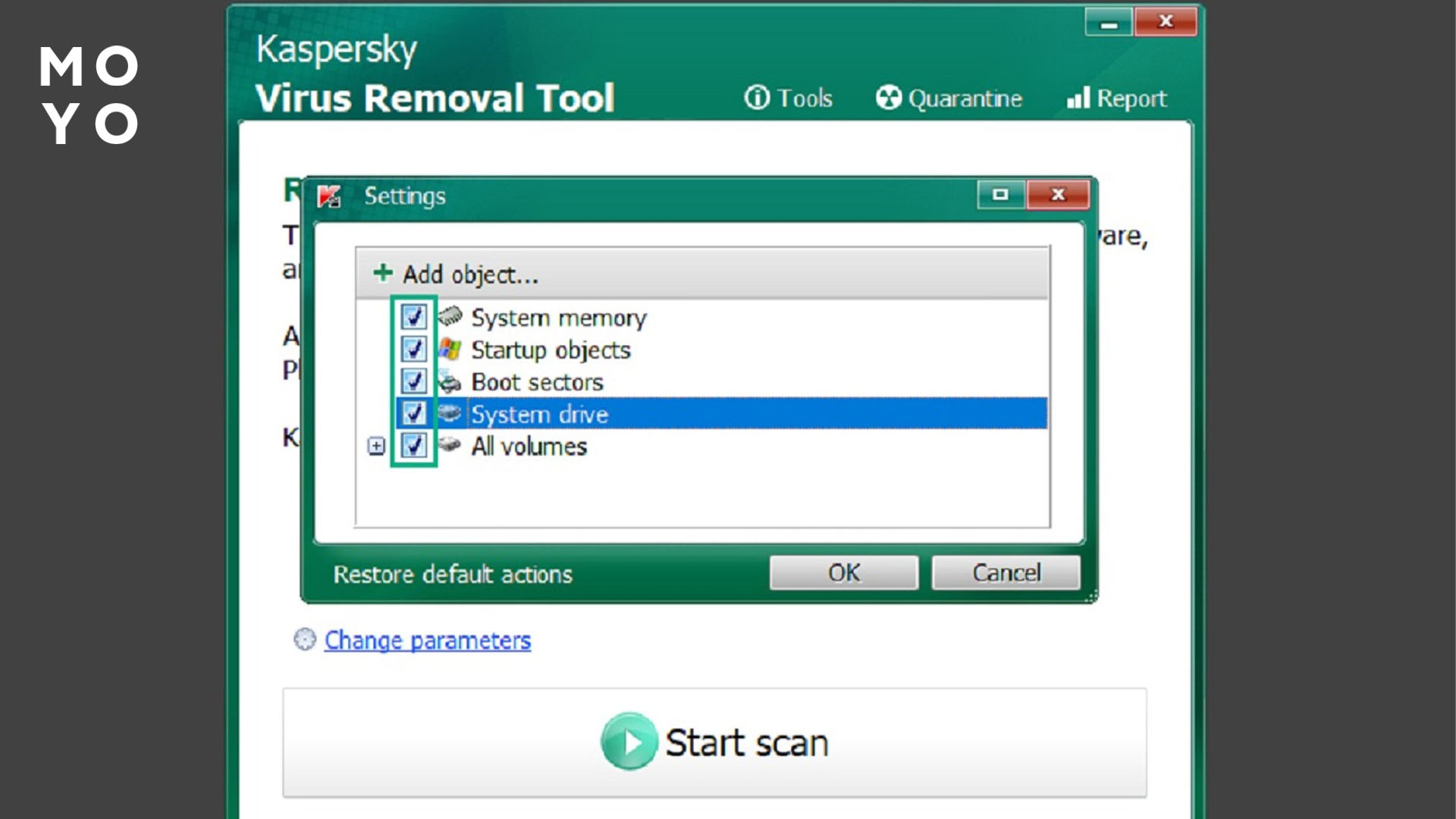
Task: Open the Report section
Action: point(1117,99)
